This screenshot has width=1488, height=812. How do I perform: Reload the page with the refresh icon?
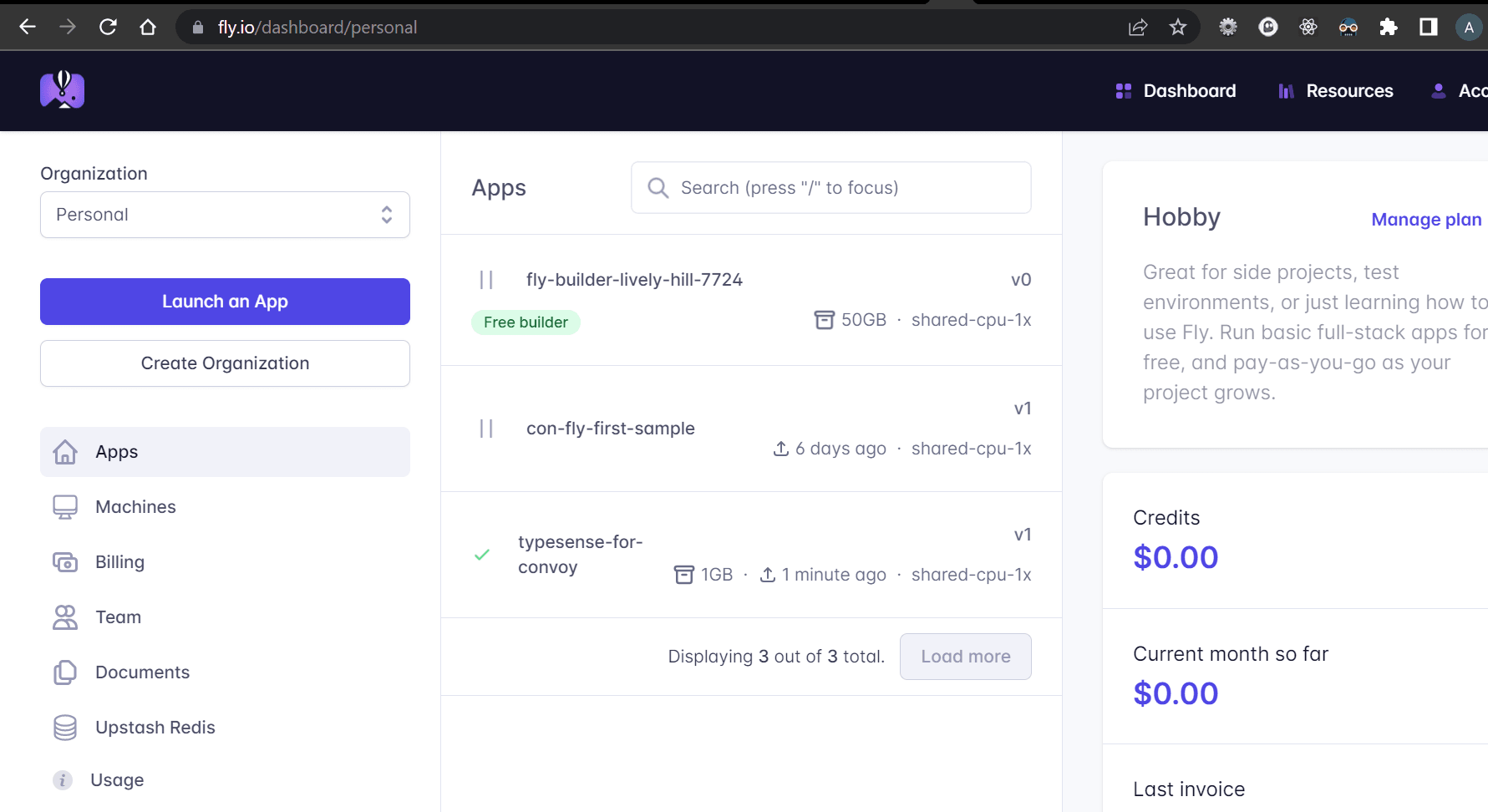107,27
